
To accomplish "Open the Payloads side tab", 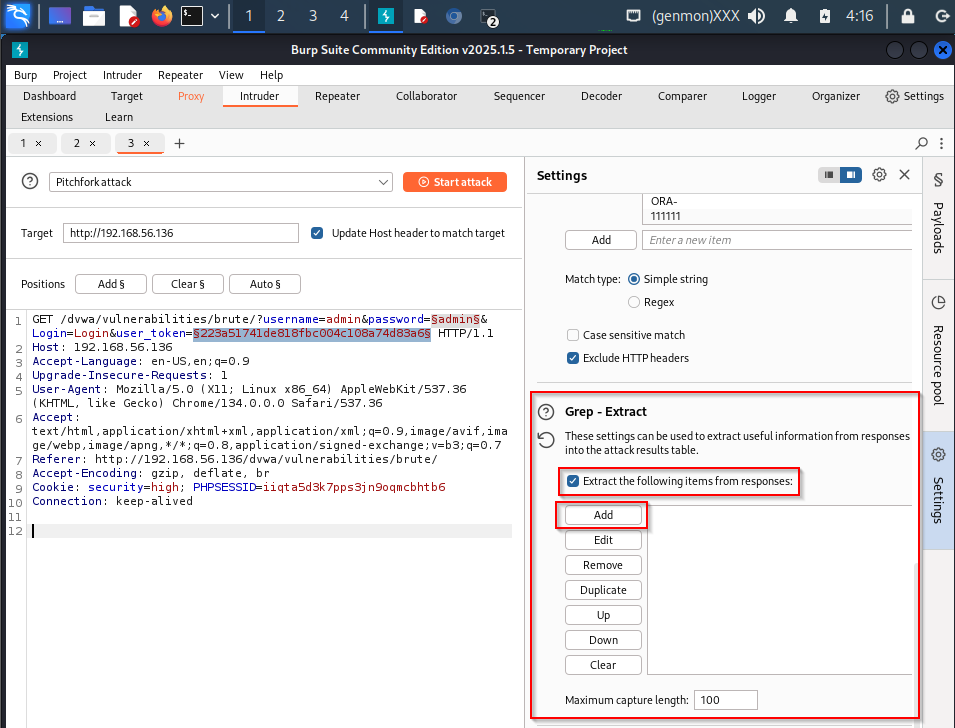I will pos(939,214).
